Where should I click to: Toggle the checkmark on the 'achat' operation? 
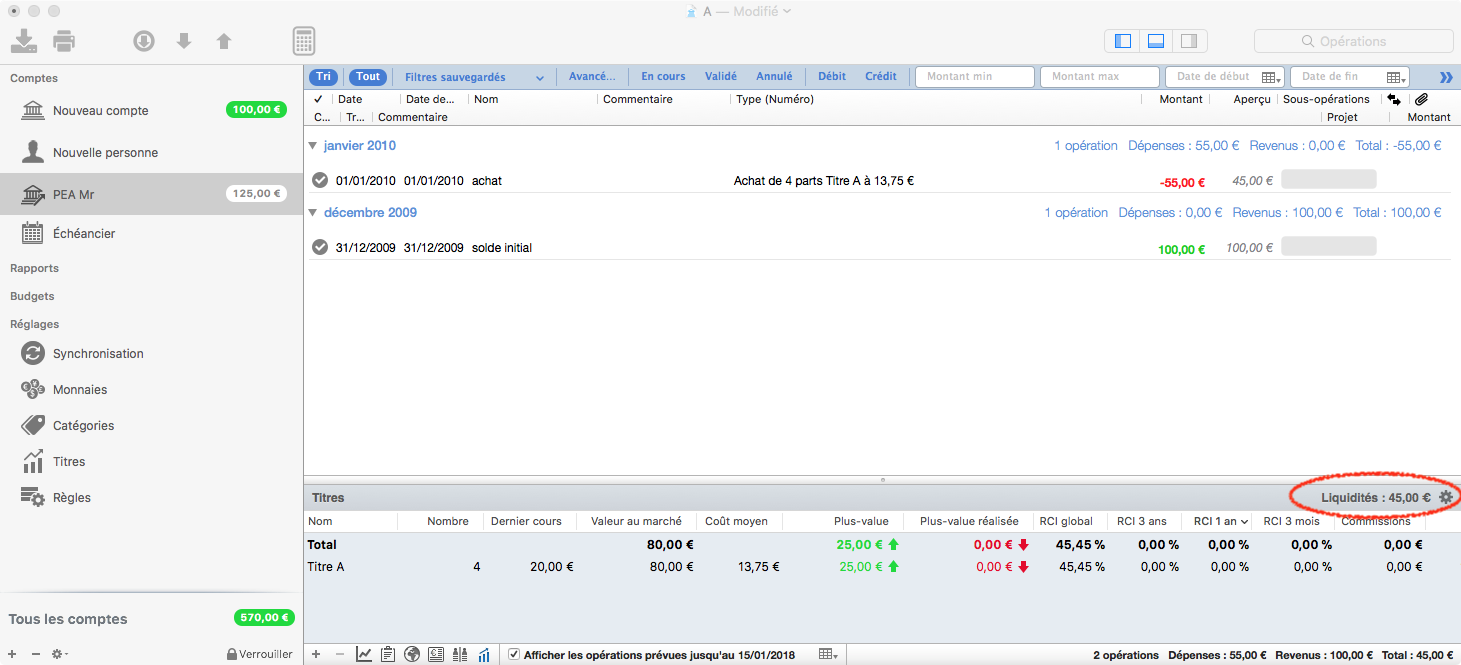[x=320, y=181]
